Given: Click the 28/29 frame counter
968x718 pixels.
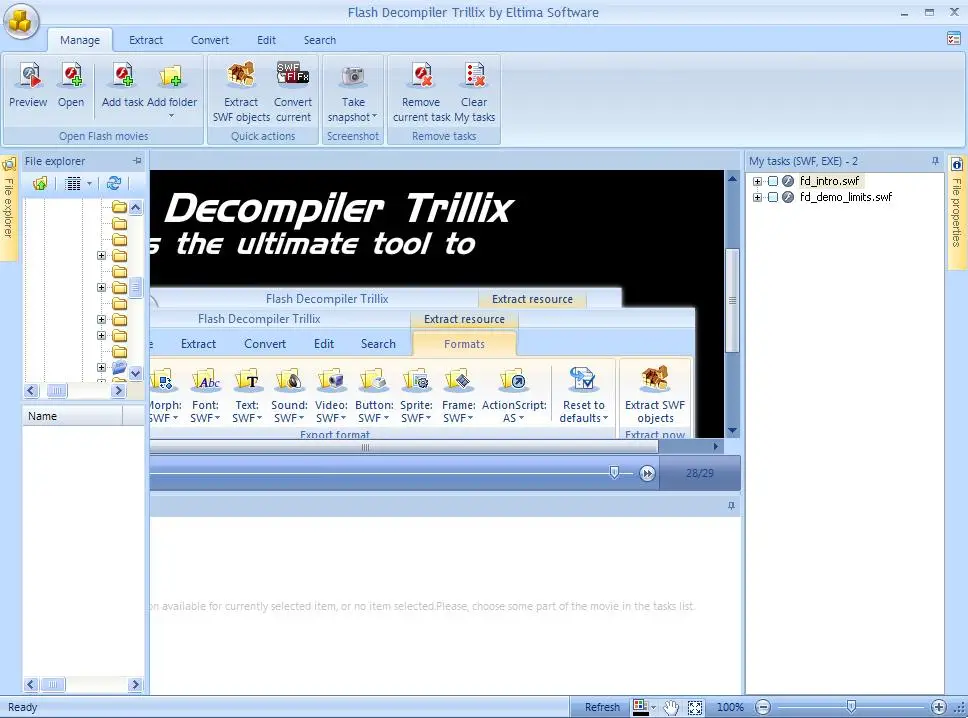Looking at the screenshot, I should (699, 474).
